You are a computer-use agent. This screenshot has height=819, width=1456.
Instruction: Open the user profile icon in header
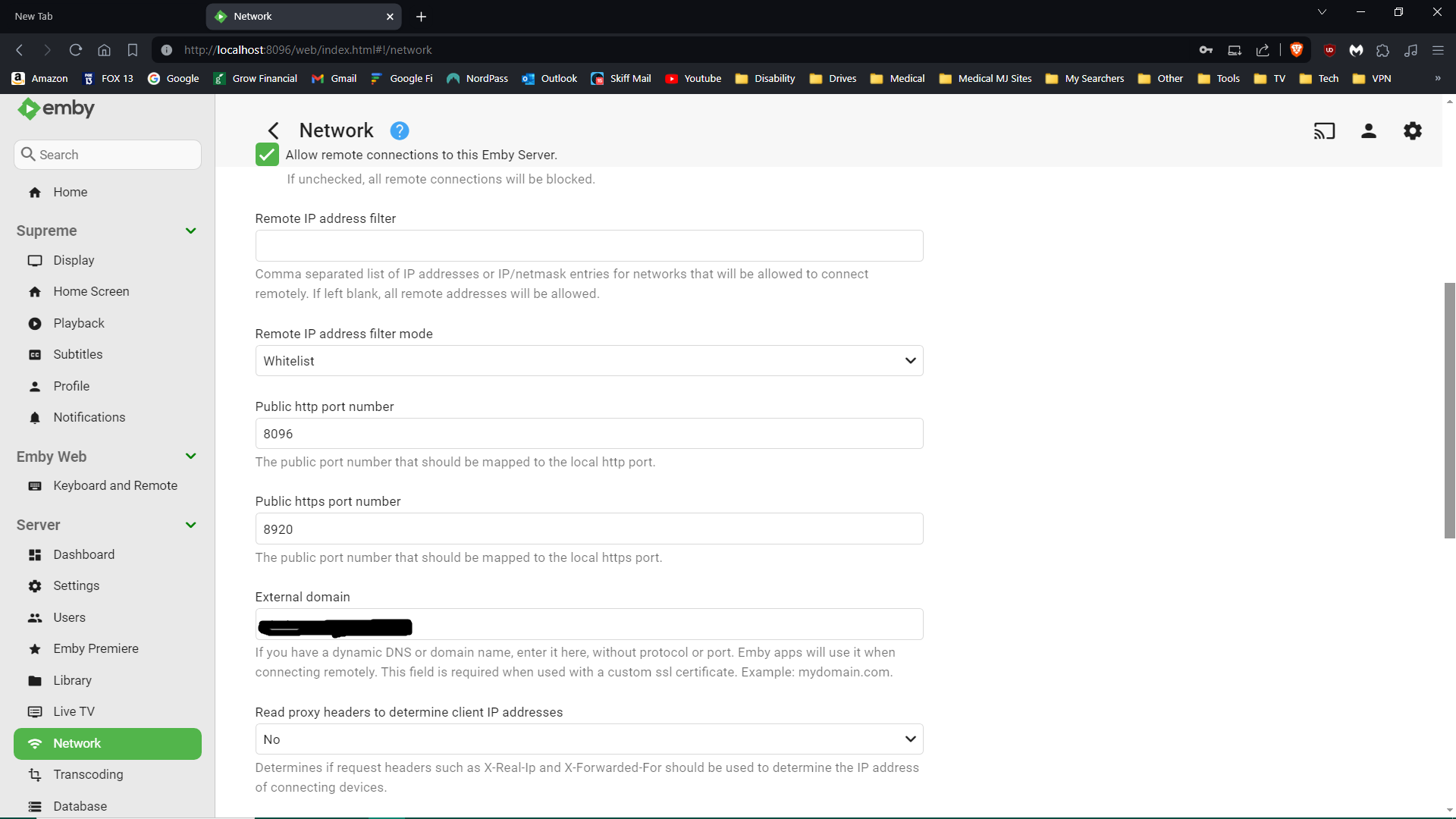pos(1368,131)
